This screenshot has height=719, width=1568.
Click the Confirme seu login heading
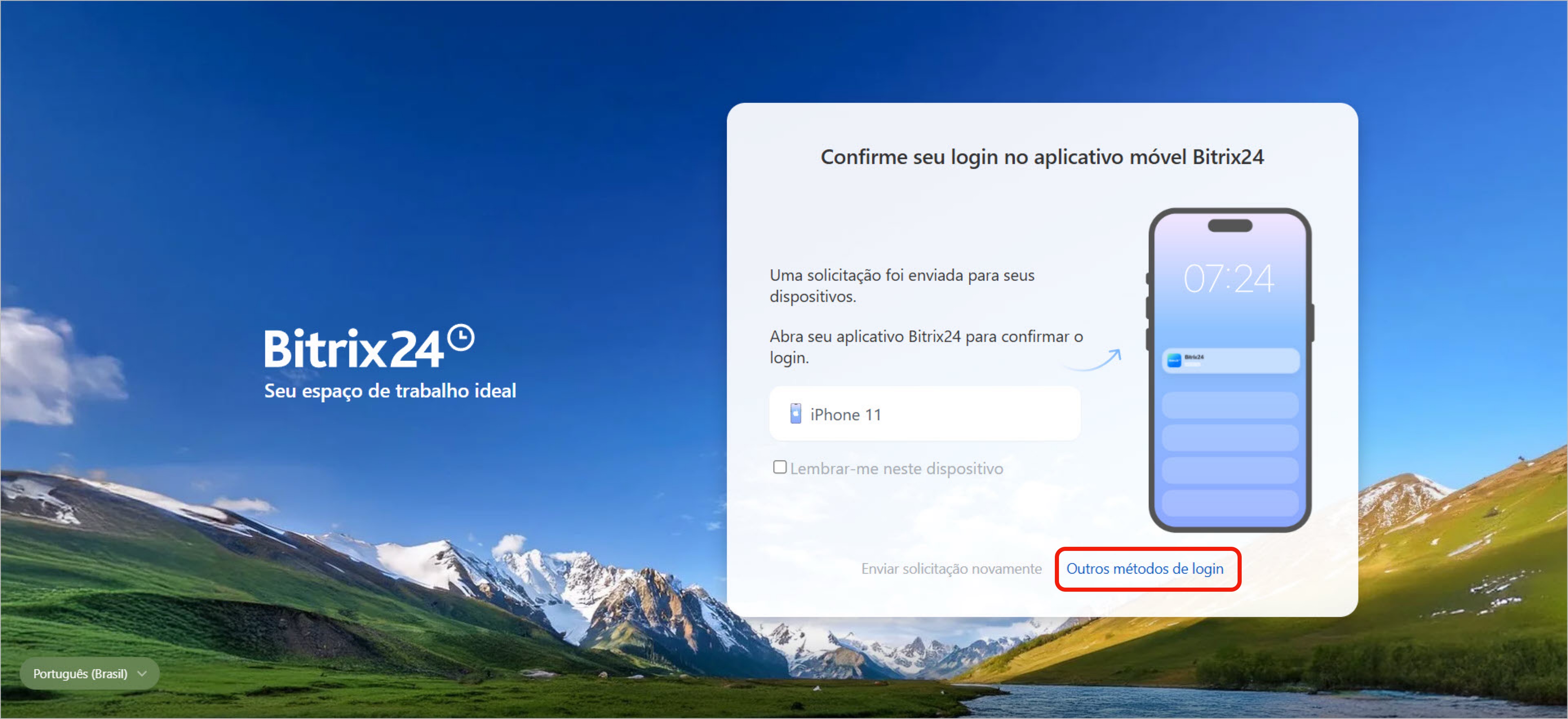click(1041, 157)
